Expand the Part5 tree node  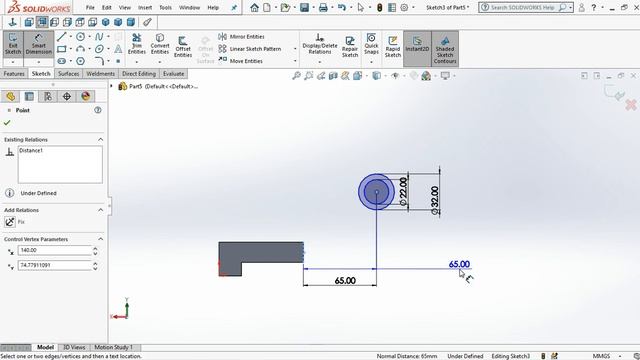[111, 86]
